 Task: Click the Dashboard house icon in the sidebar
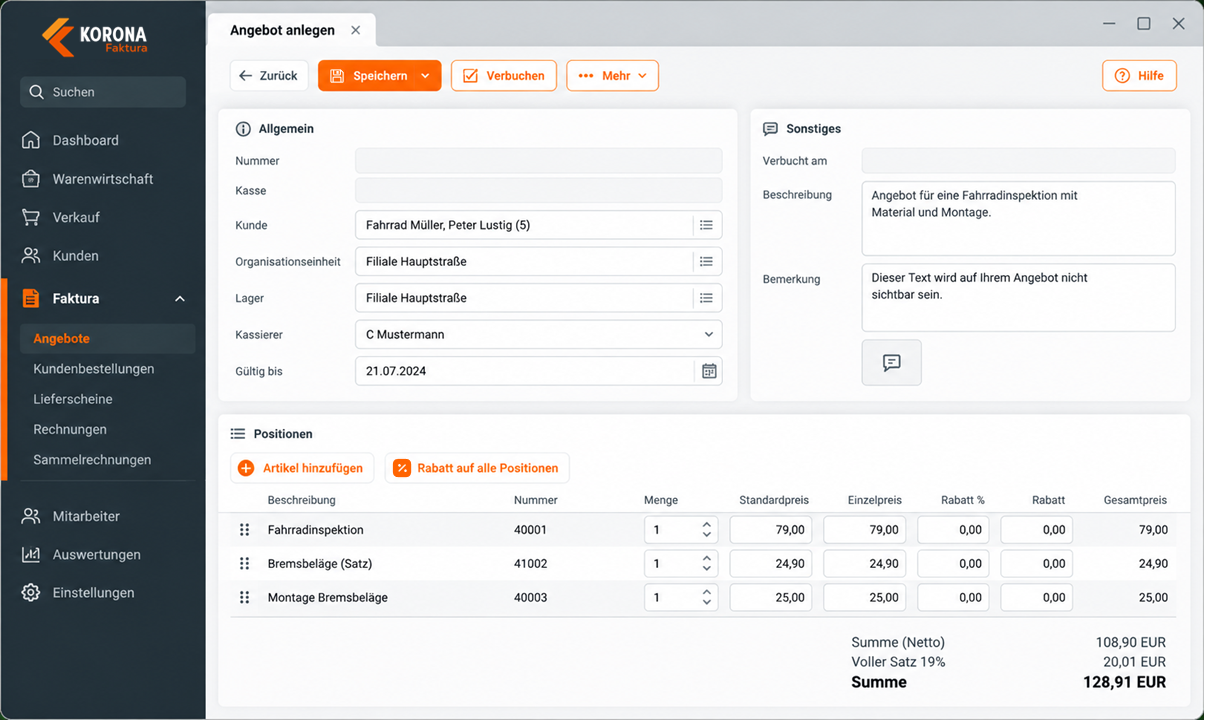point(32,140)
